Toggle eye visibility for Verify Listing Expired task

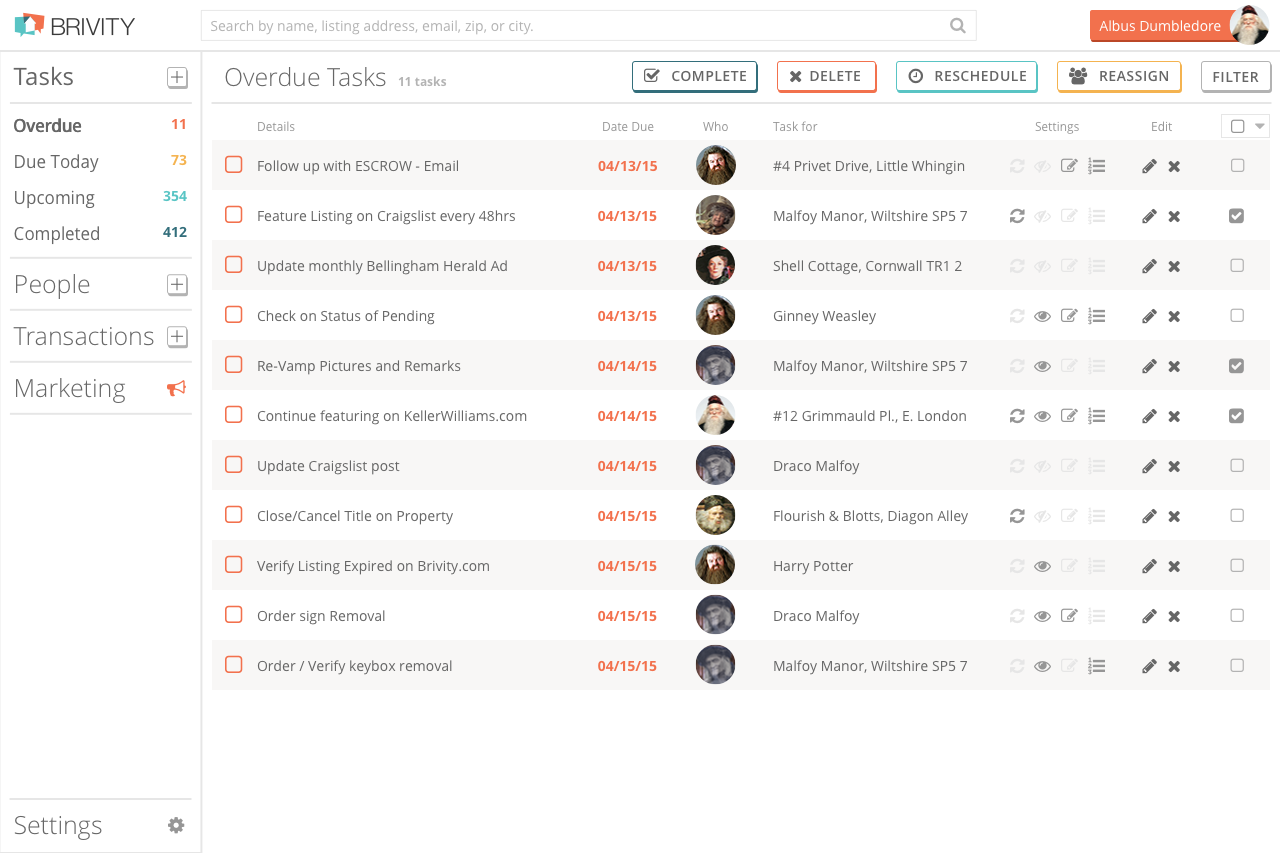point(1042,566)
